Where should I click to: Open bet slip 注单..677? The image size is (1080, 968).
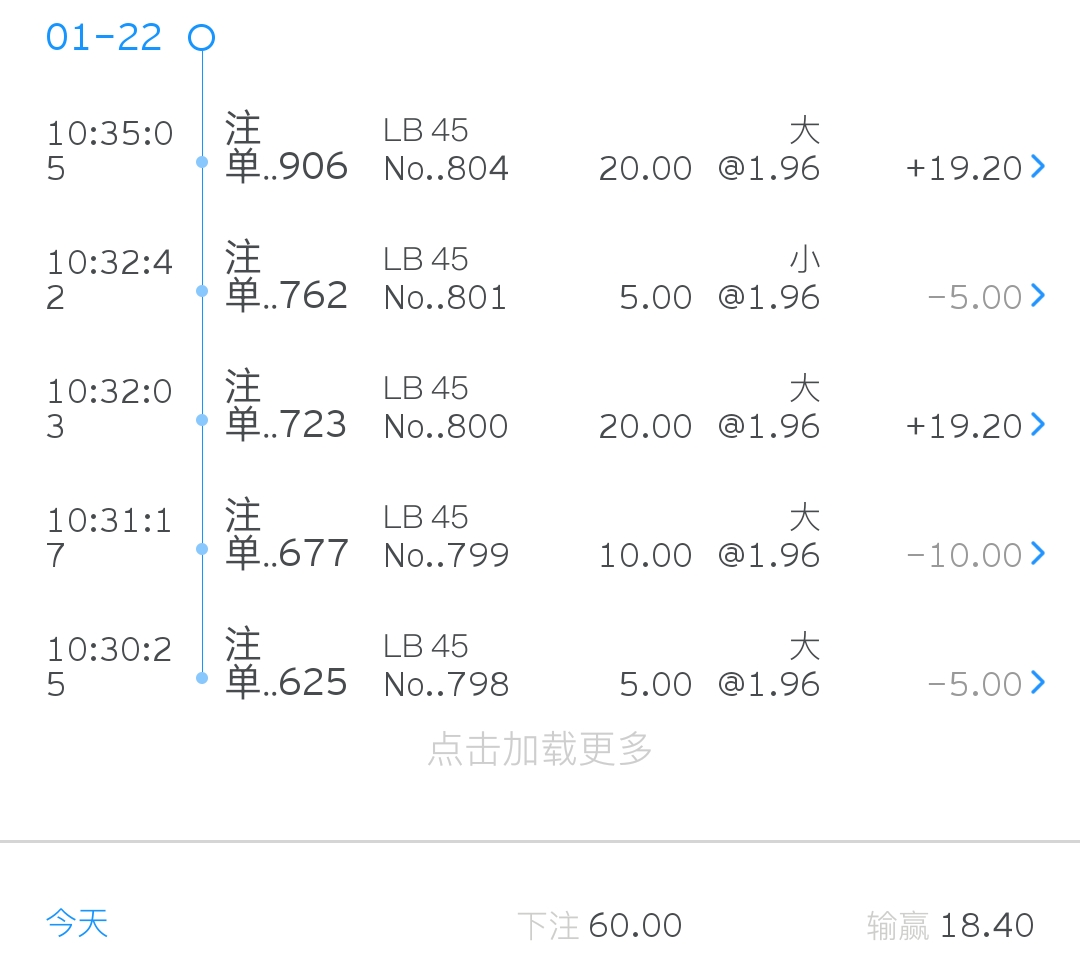(286, 535)
